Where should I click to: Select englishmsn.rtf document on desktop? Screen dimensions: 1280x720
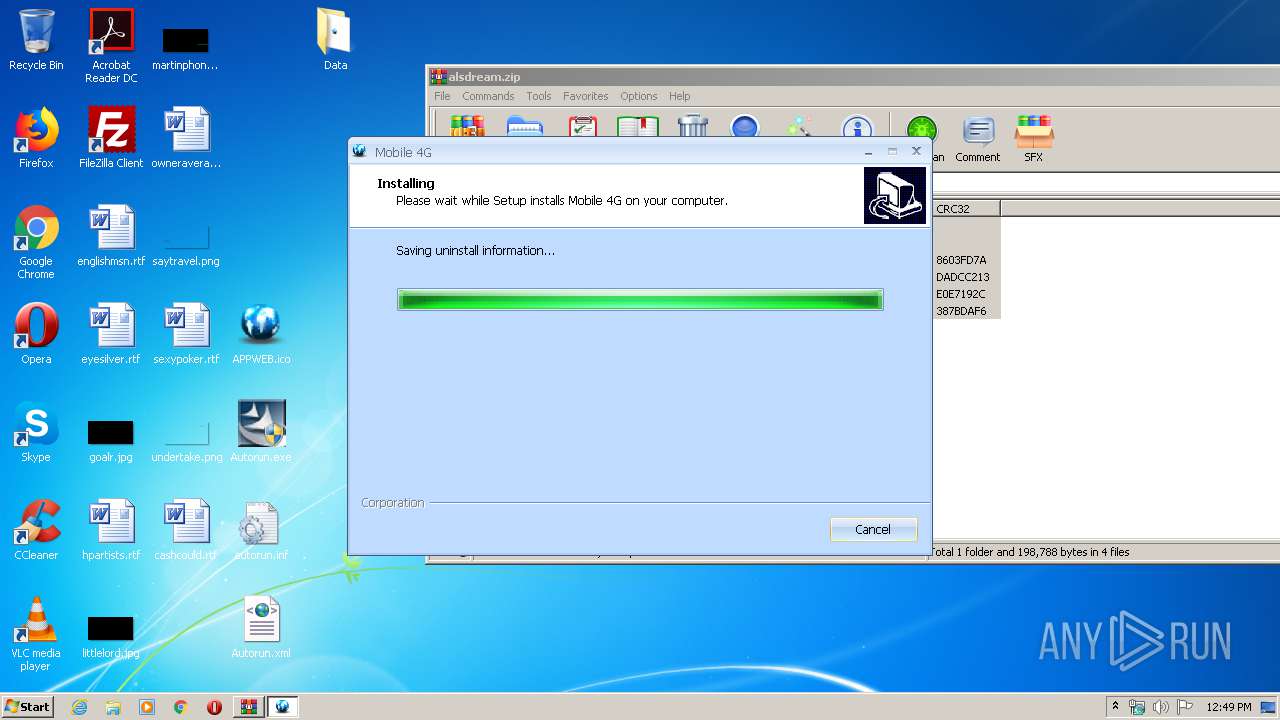point(111,236)
